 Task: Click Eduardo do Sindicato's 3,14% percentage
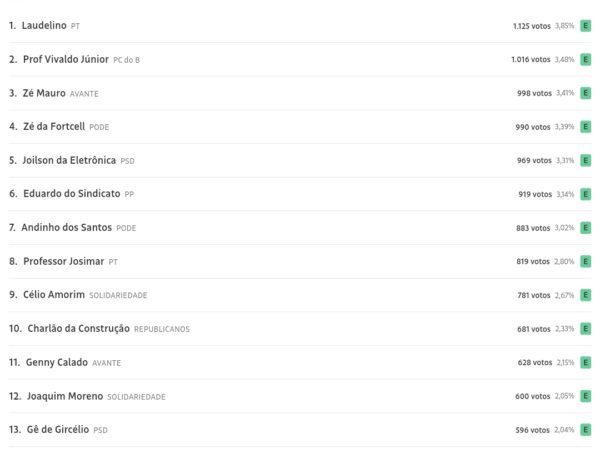[565, 194]
